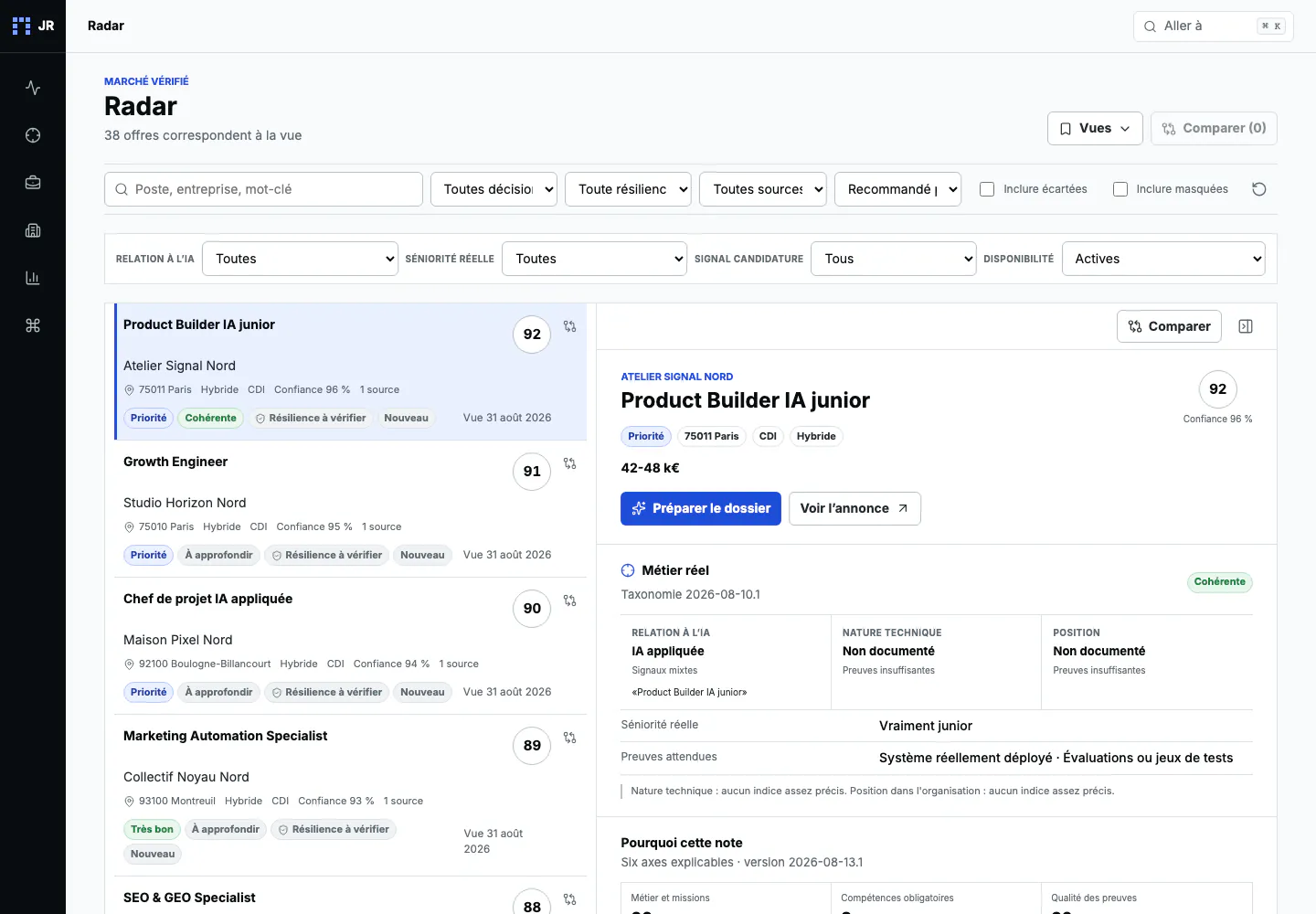Viewport: 1316px width, 914px height.
Task: Open the Recommandé sort dropdown
Action: 897,189
